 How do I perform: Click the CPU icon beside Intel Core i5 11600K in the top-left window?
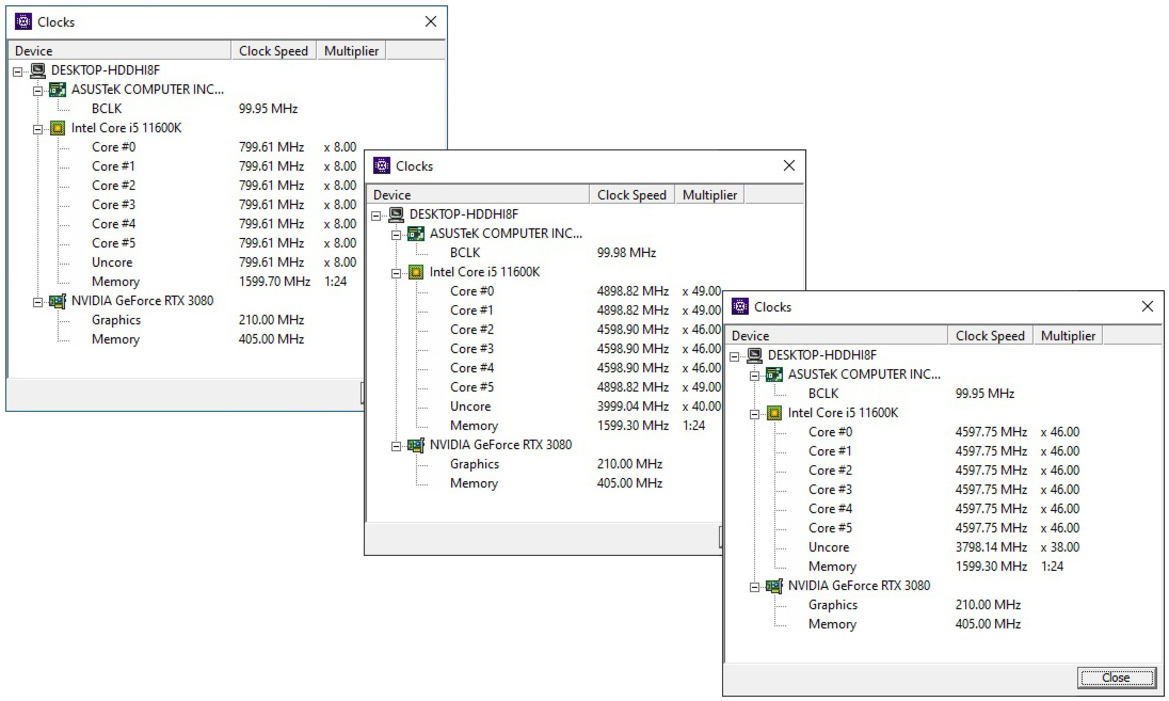pos(57,128)
